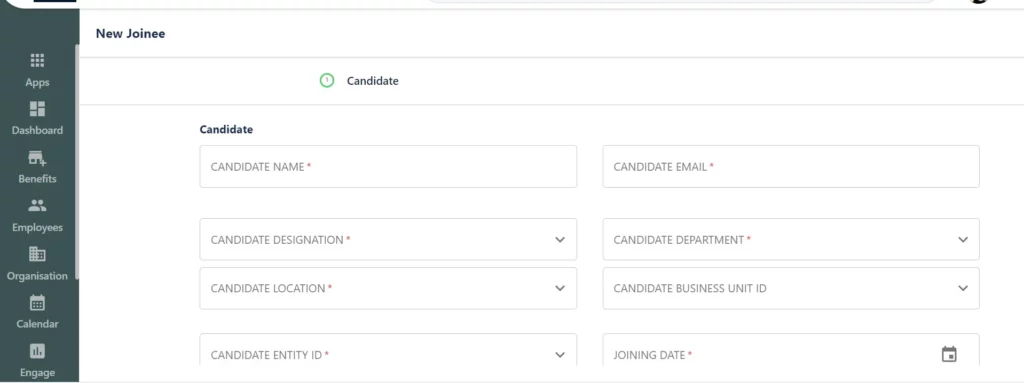This screenshot has width=1024, height=383.
Task: Click the sidebar vertical scrollbar
Action: [x=76, y=161]
